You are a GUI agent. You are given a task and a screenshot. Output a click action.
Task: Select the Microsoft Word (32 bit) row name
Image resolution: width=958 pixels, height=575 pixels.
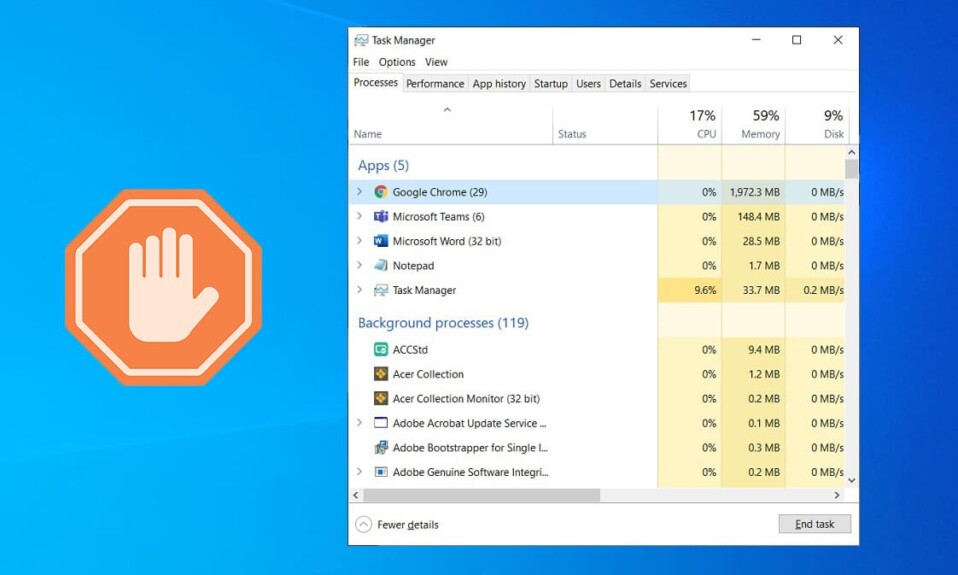[x=447, y=241]
